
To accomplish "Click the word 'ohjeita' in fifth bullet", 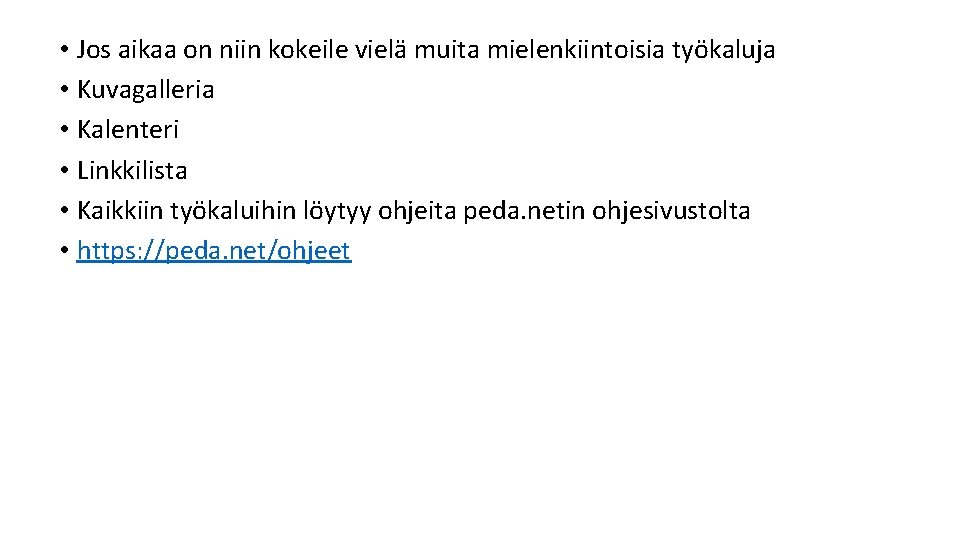I will [x=417, y=212].
